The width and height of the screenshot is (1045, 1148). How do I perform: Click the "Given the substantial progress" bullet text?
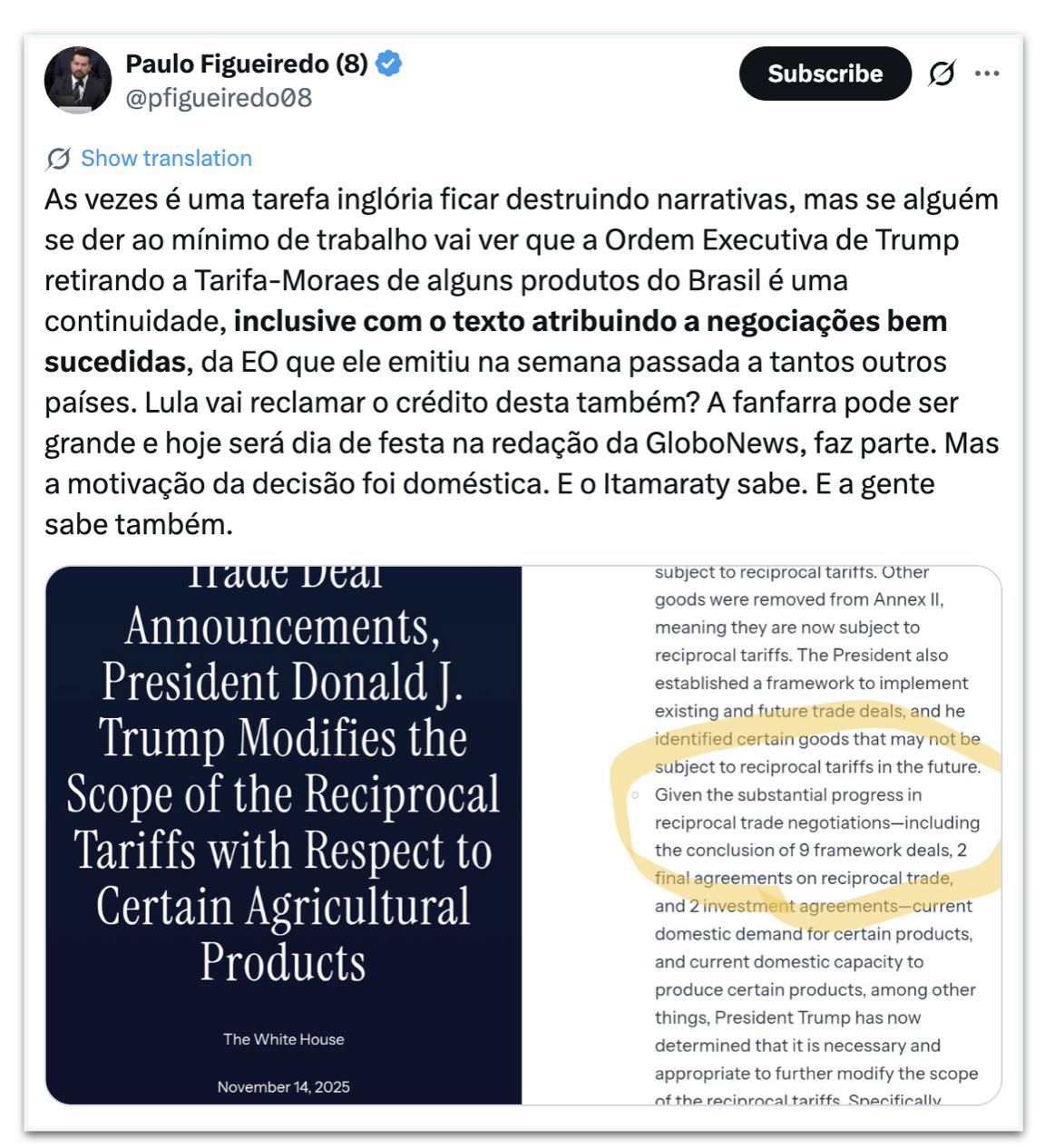click(x=787, y=795)
